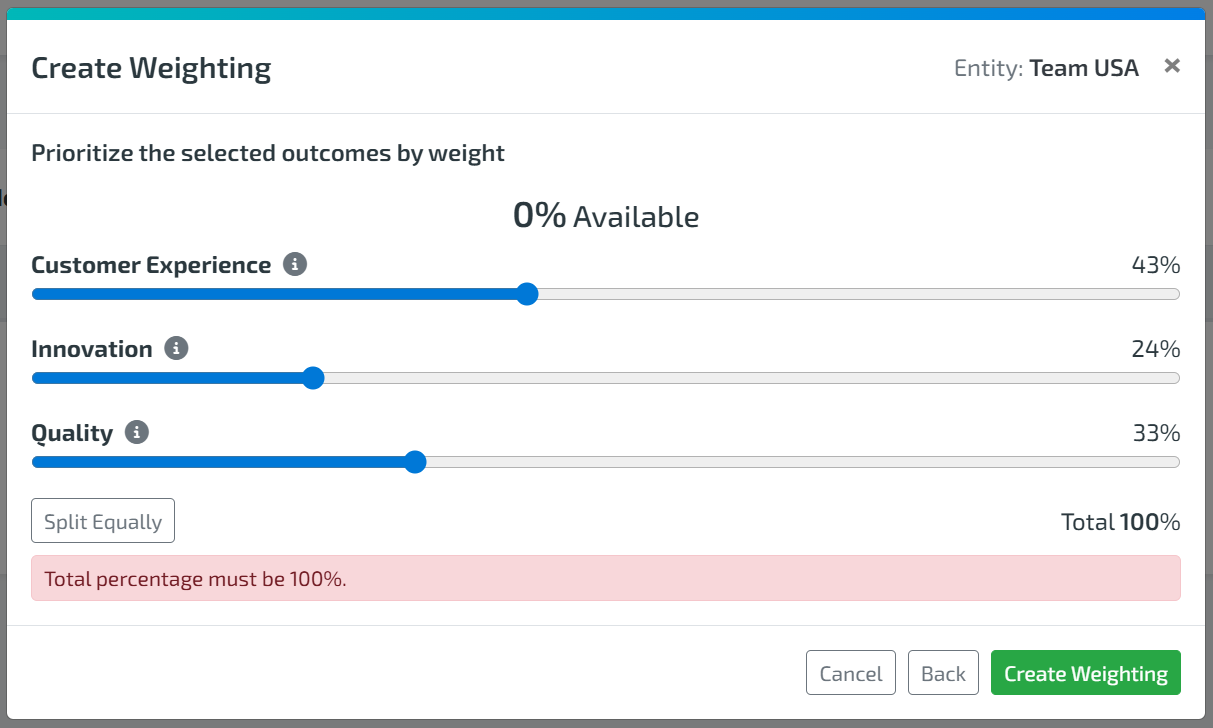
Task: Click the Total 100% label
Action: pos(1120,522)
